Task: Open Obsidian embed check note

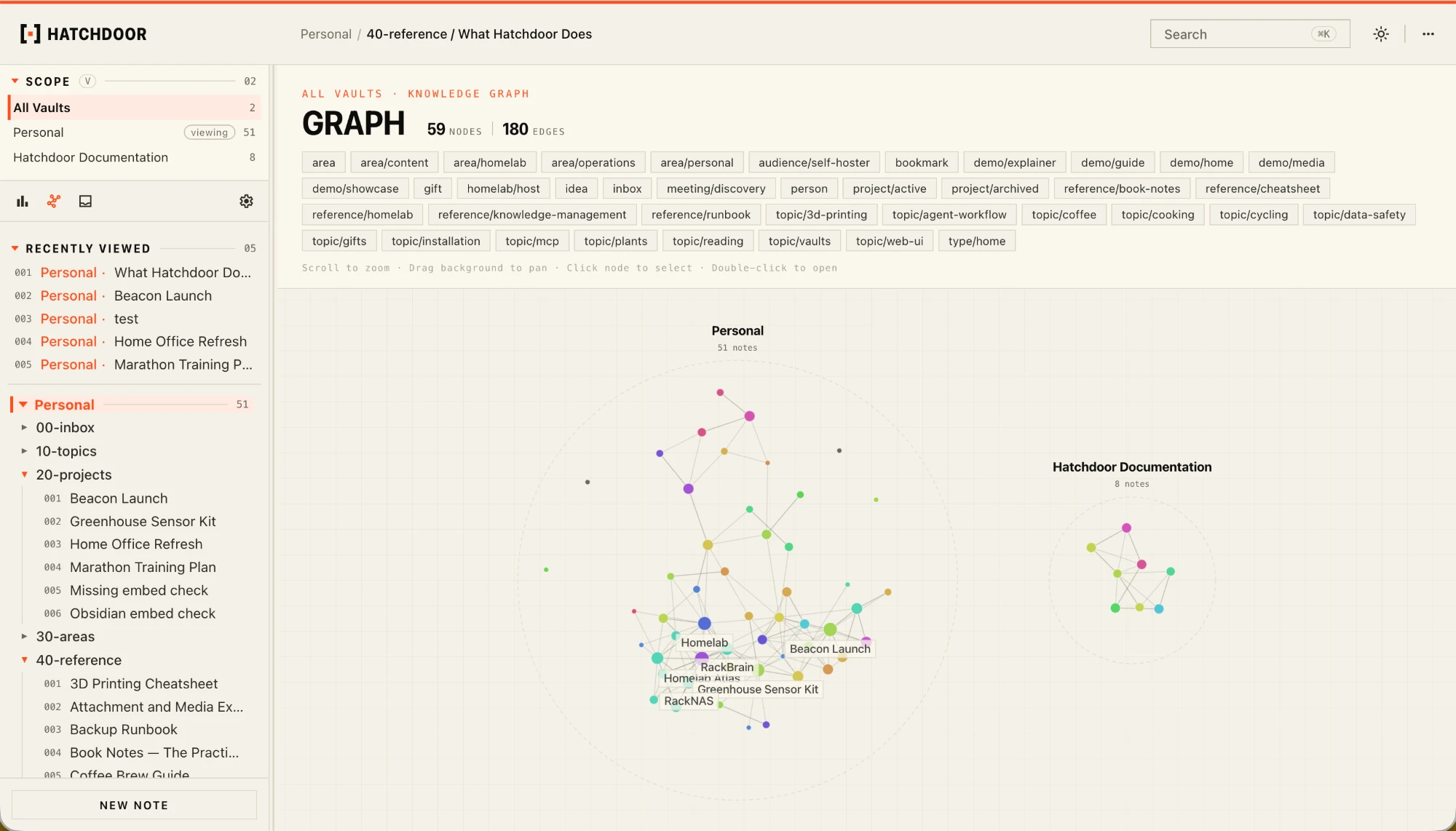Action: point(142,614)
